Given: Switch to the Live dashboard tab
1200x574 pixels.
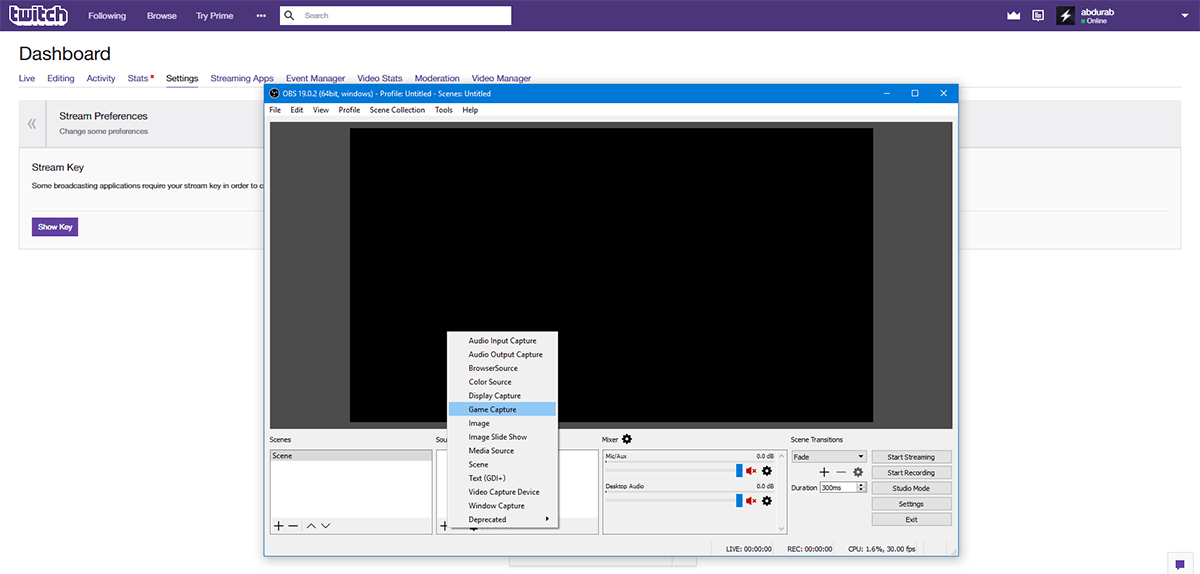Looking at the screenshot, I should [x=27, y=78].
